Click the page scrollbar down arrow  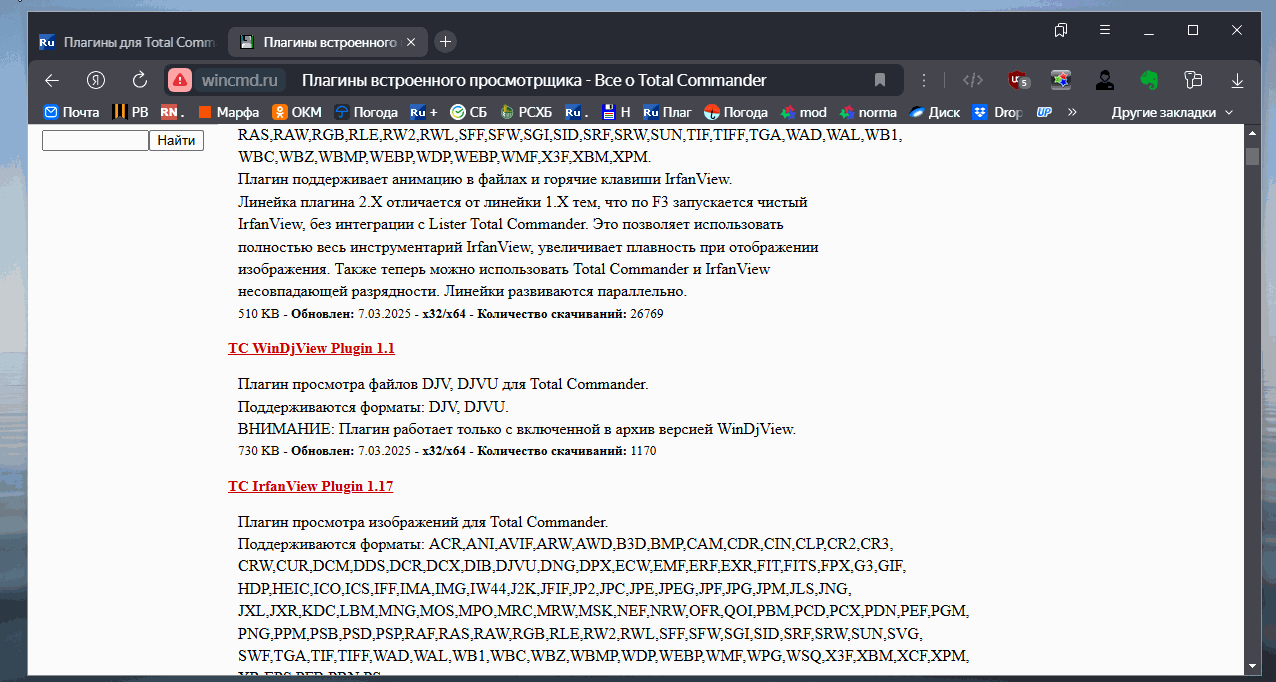tap(1252, 665)
